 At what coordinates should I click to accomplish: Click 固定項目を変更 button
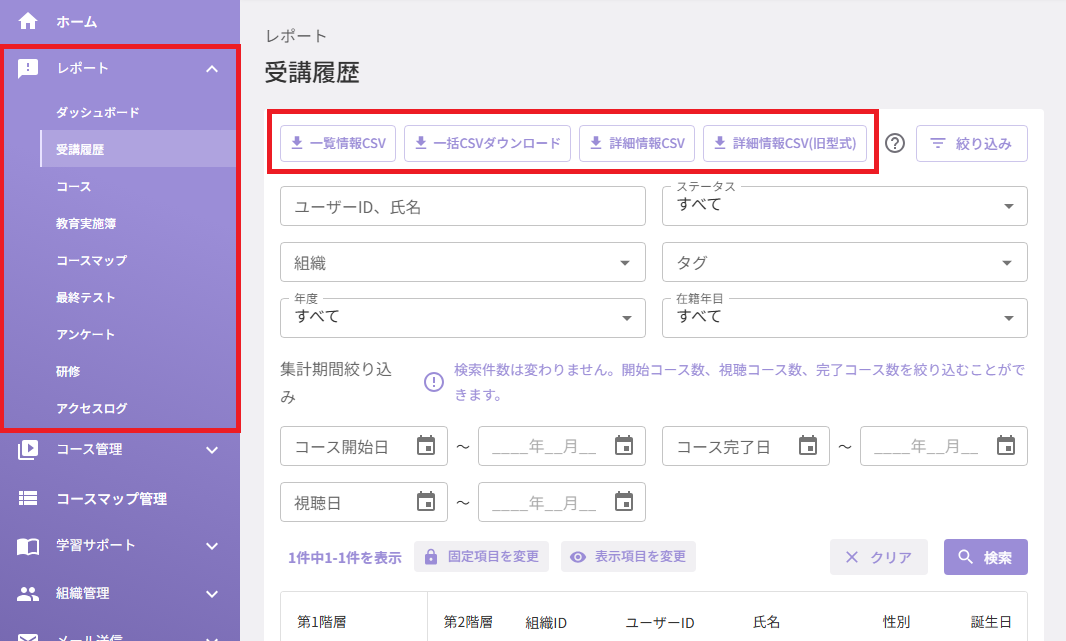pos(481,557)
